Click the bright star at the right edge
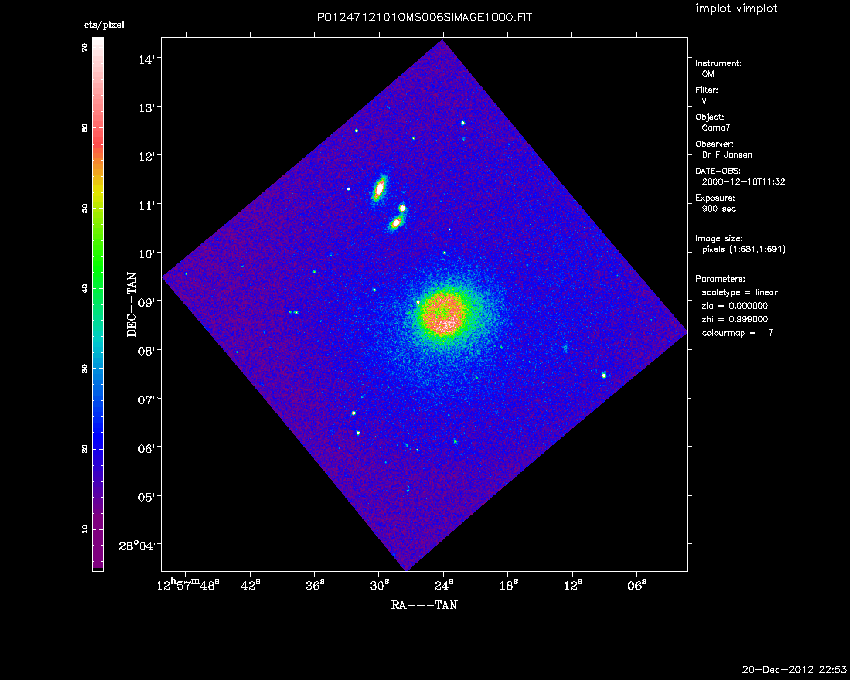The image size is (850, 680). point(604,375)
